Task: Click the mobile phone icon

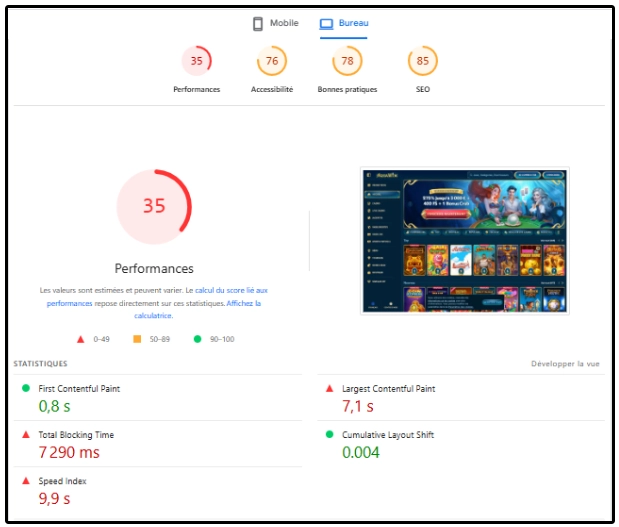Action: pyautogui.click(x=257, y=23)
